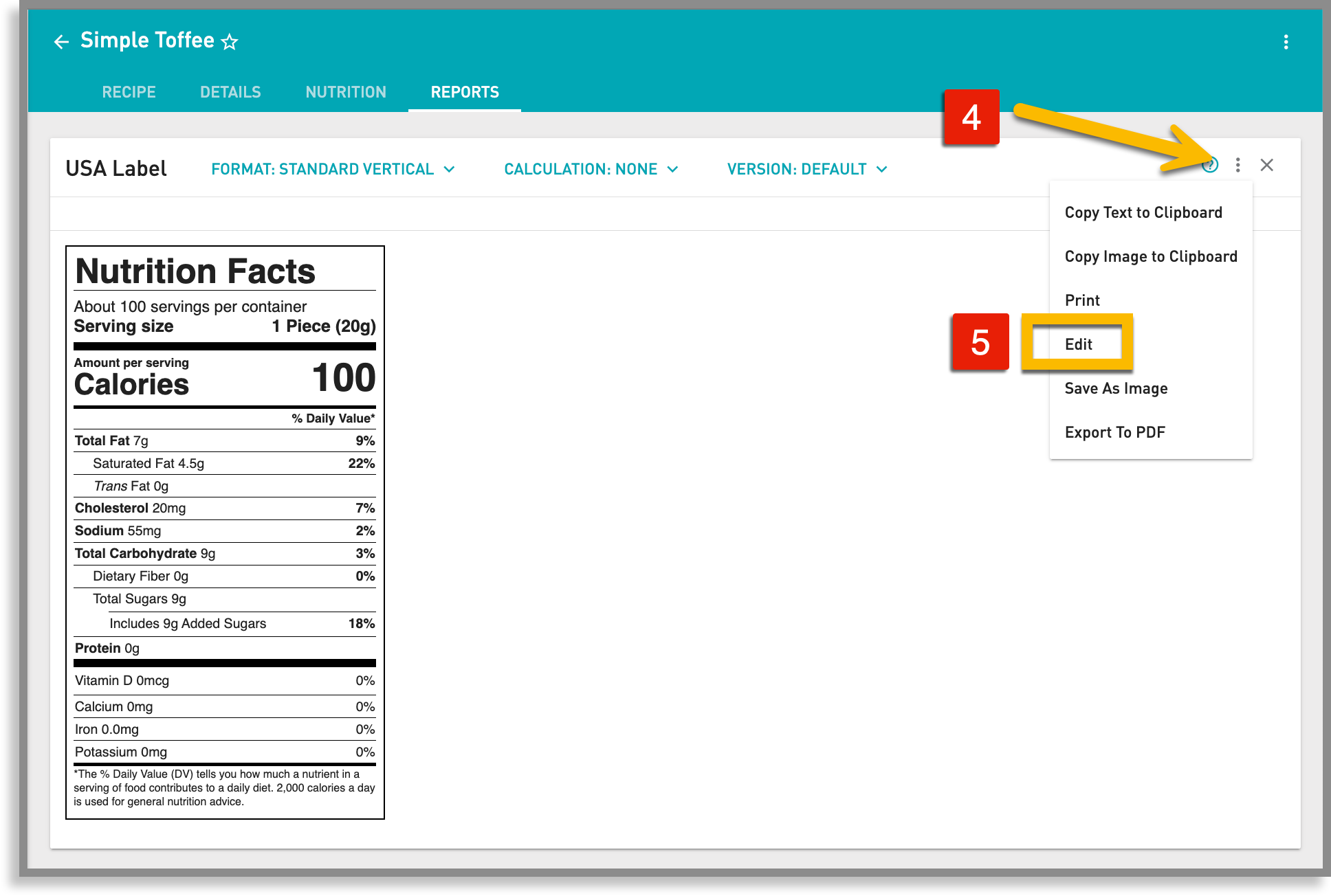This screenshot has height=896, width=1331.
Task: Favorite the recipe using the star icon
Action: (230, 41)
